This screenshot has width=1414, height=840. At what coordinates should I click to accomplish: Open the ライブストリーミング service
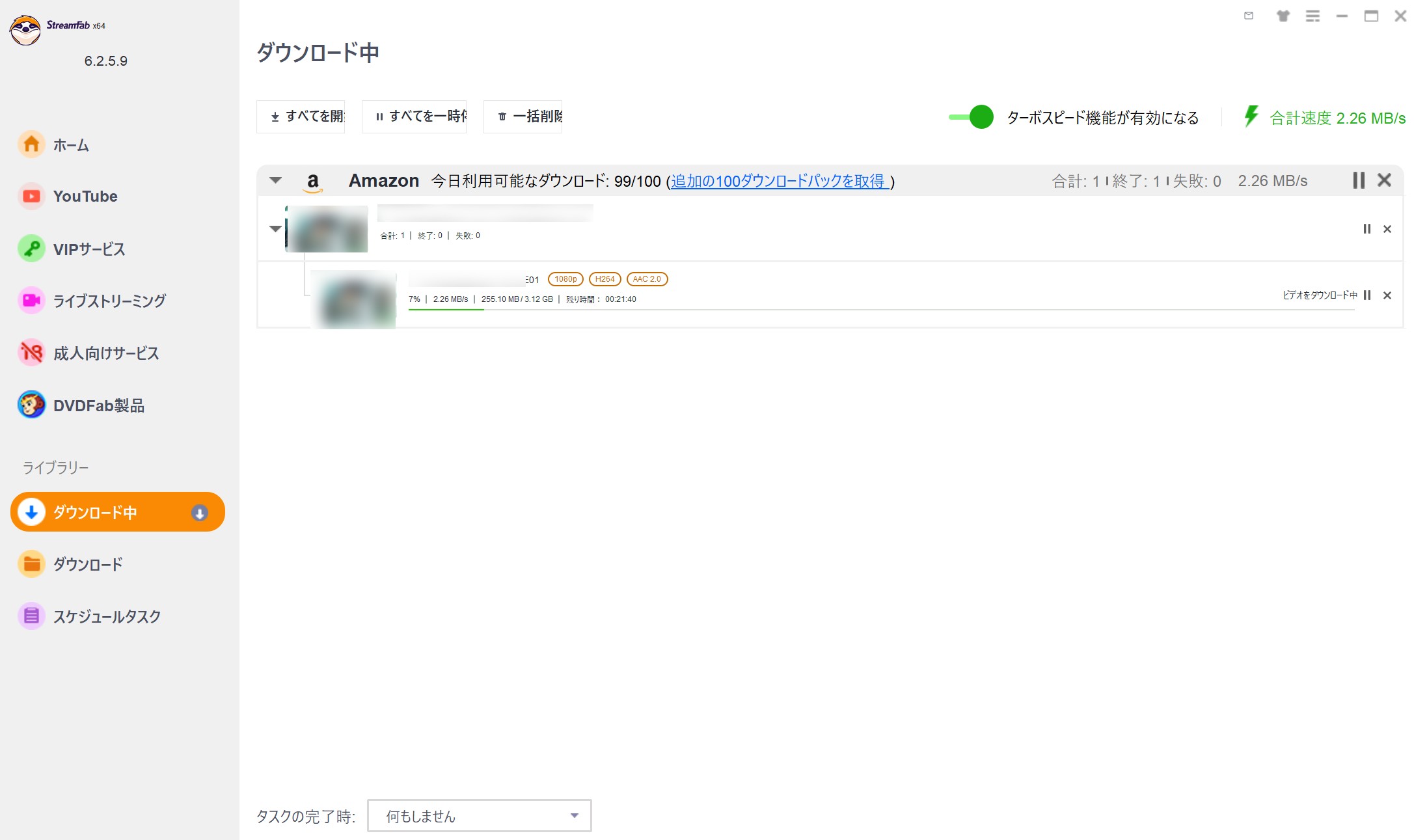[109, 301]
